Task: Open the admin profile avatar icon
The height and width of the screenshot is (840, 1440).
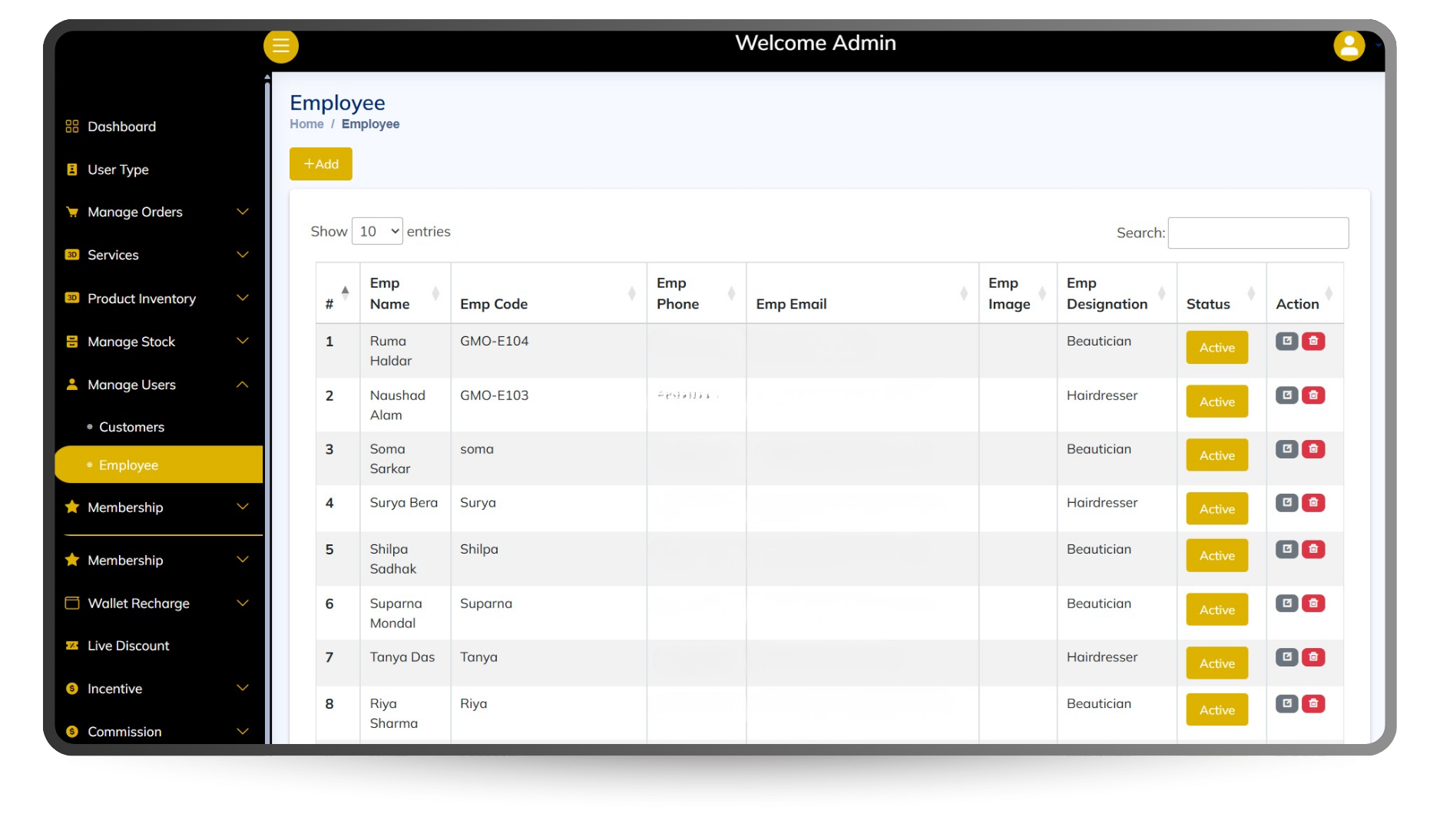Action: (x=1349, y=46)
